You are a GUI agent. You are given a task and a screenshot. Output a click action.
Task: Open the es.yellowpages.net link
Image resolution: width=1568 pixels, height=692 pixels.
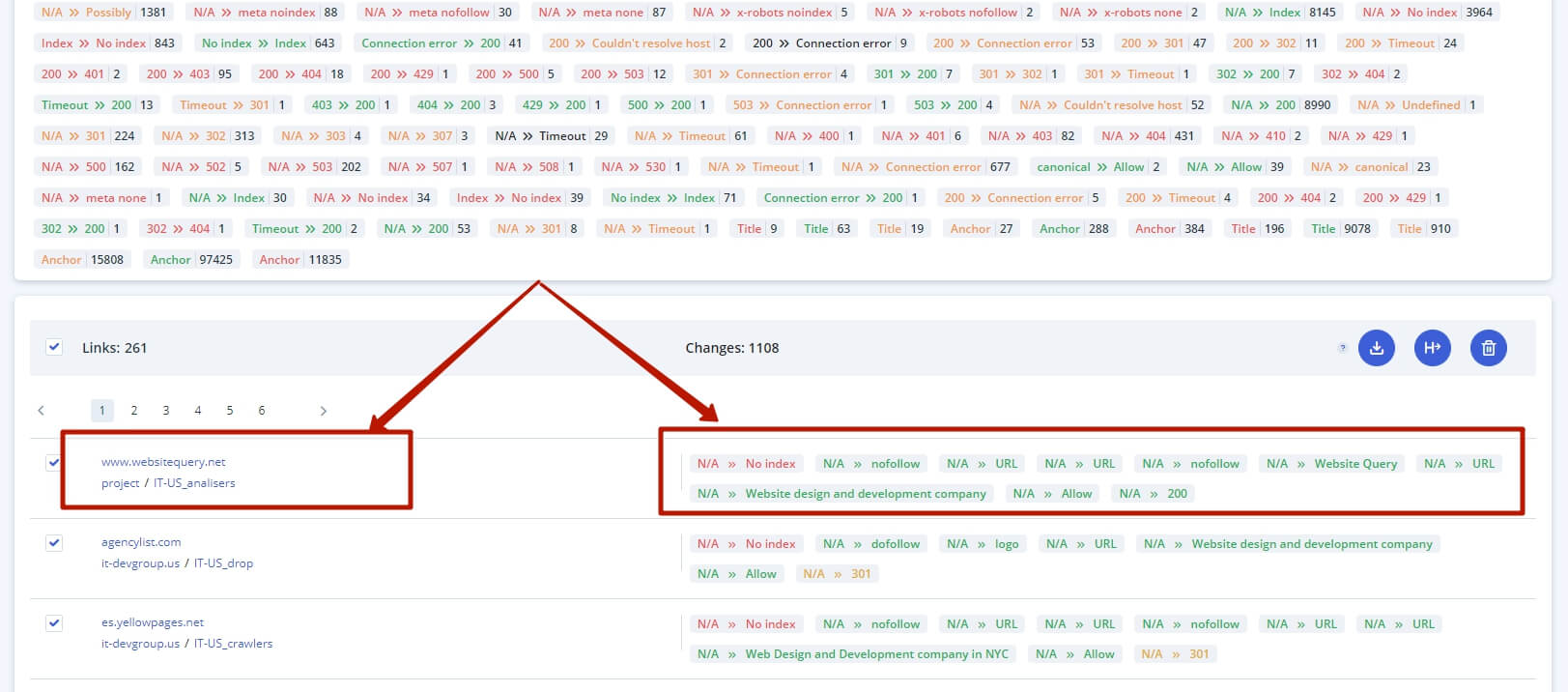[x=153, y=622]
